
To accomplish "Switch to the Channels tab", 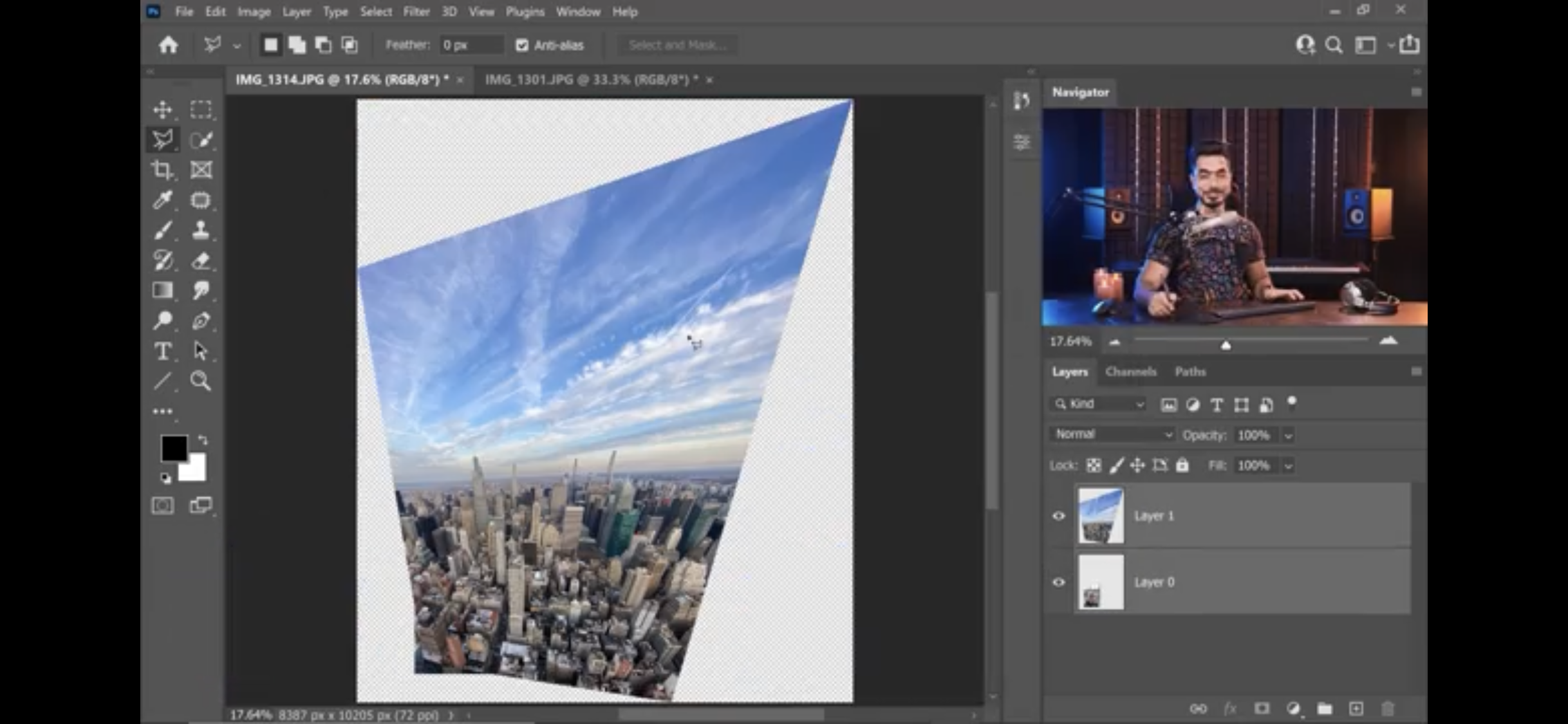I will [1130, 371].
